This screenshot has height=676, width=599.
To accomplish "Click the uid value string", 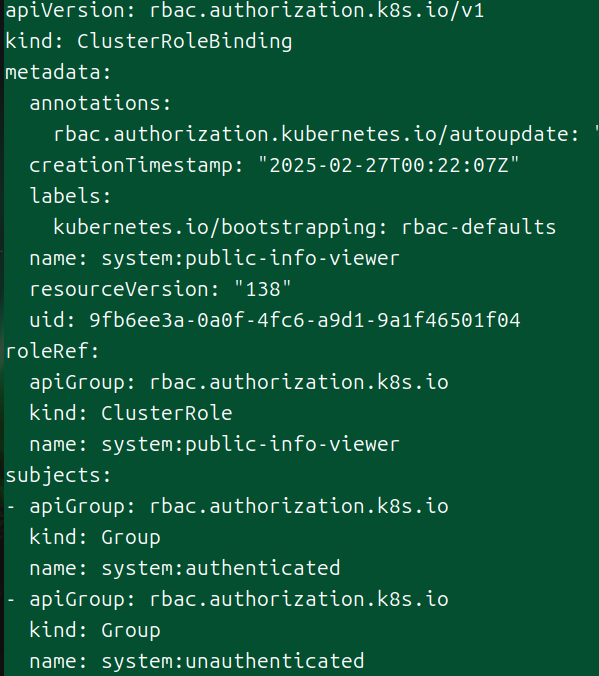I will pos(304,320).
